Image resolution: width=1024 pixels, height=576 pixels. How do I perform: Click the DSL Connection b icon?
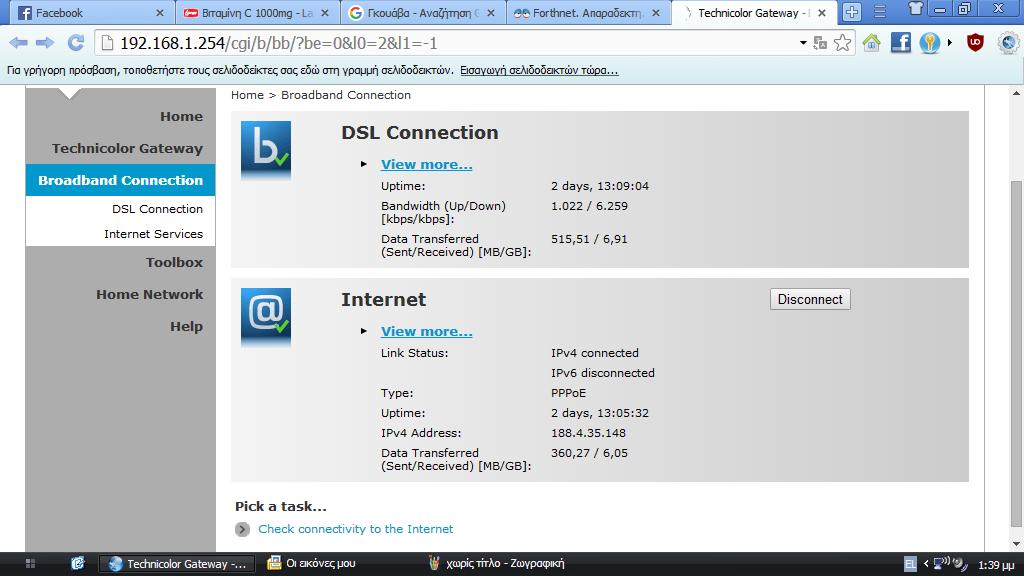(x=266, y=150)
